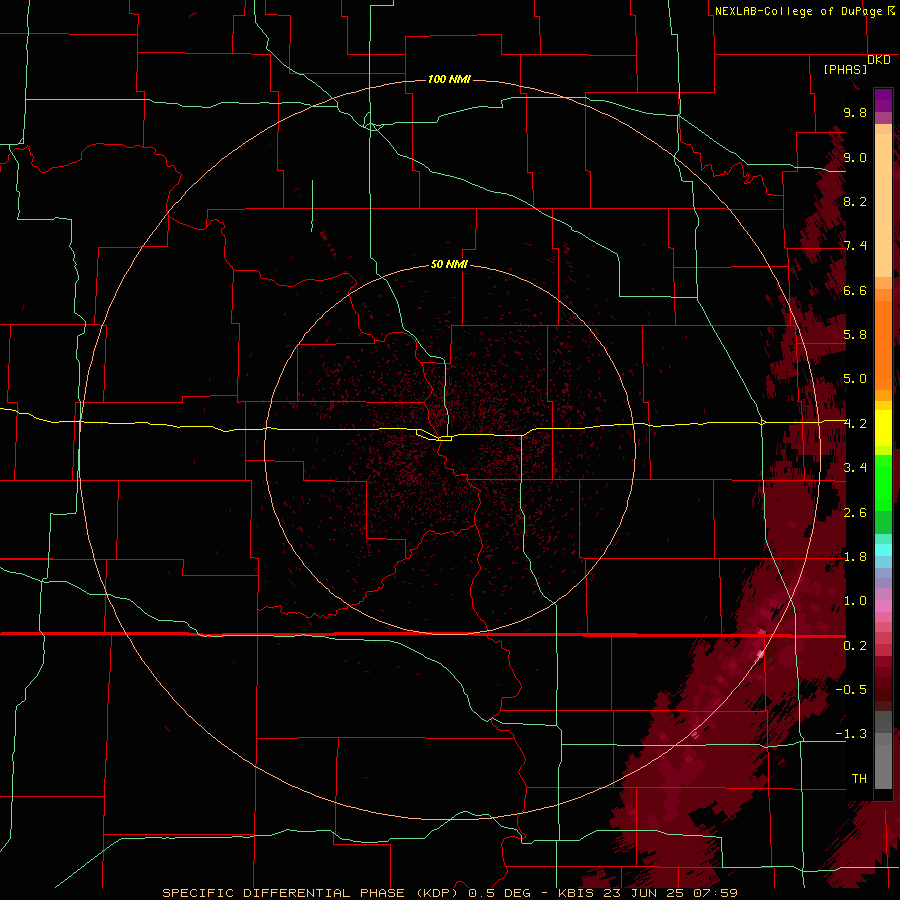Screen dimensions: 900x900
Task: Click the [PHAS] units label
Action: click(845, 69)
